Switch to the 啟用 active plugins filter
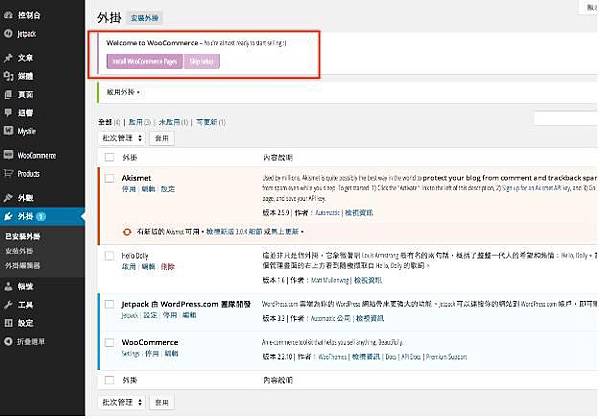Viewport: 600px width, 419px height. [x=135, y=122]
